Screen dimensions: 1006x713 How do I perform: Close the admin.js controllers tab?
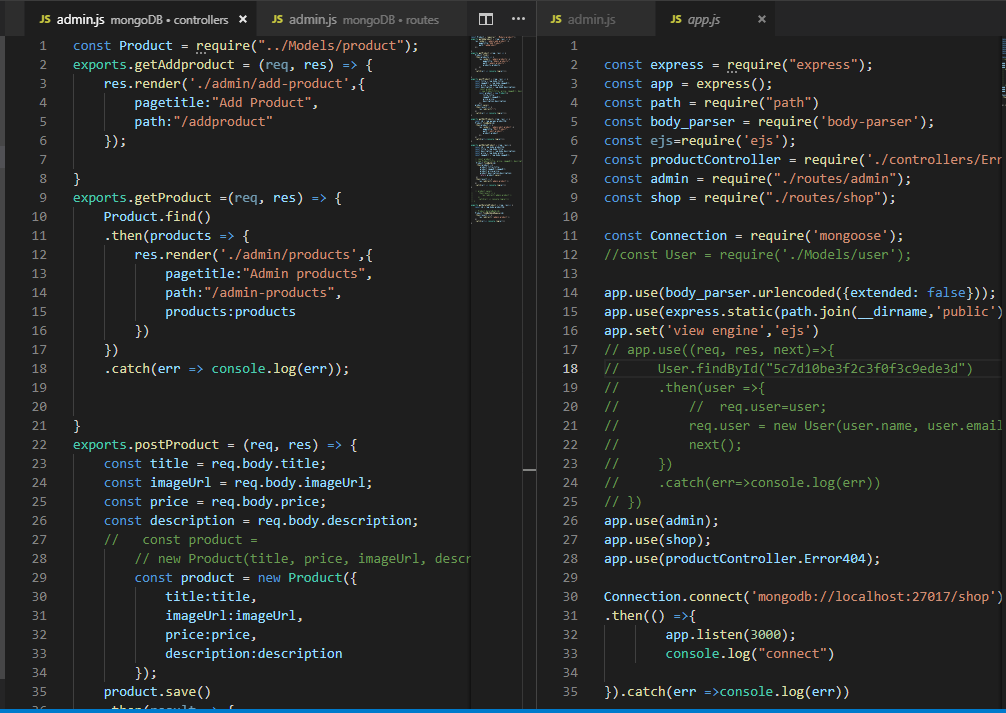[243, 19]
